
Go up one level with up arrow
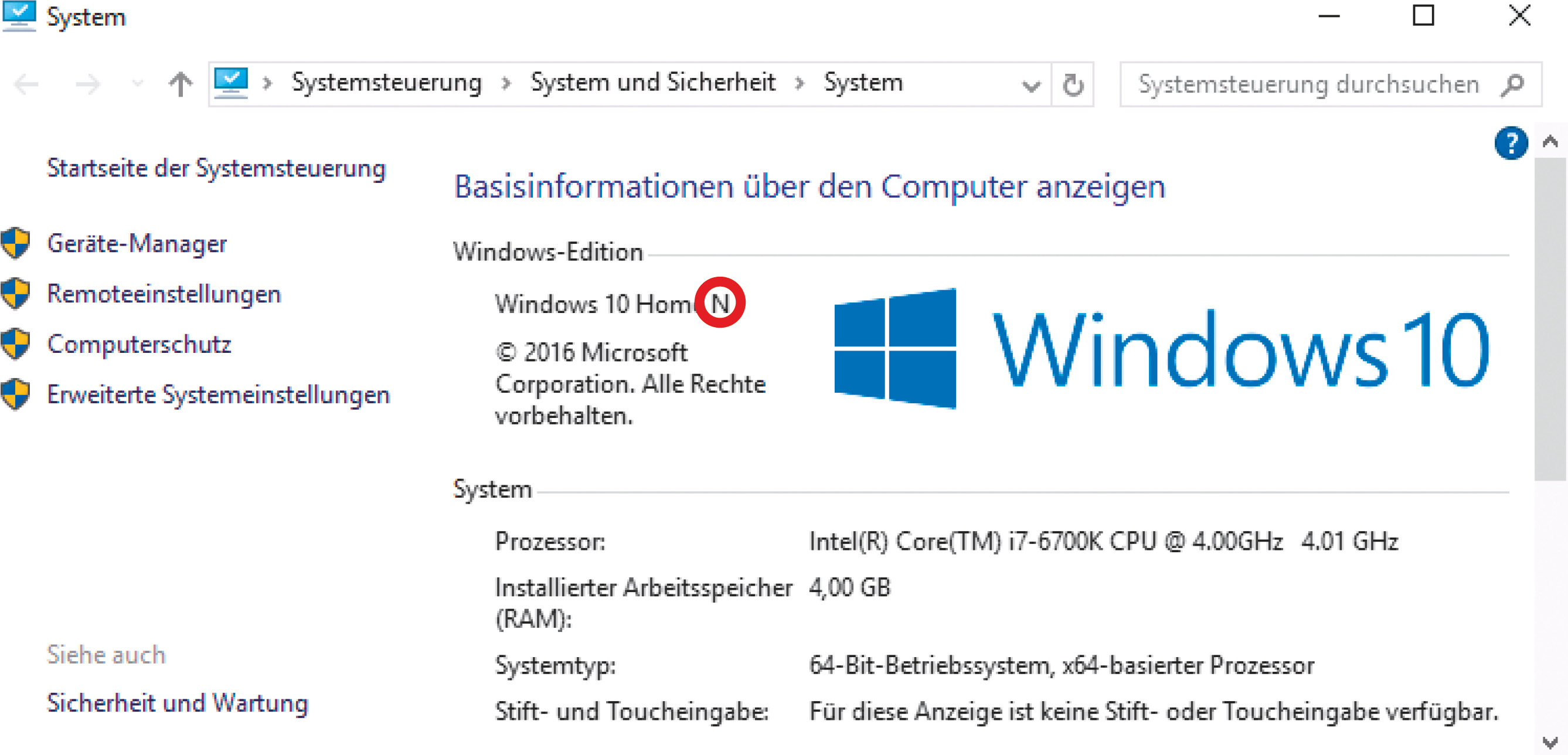(180, 84)
